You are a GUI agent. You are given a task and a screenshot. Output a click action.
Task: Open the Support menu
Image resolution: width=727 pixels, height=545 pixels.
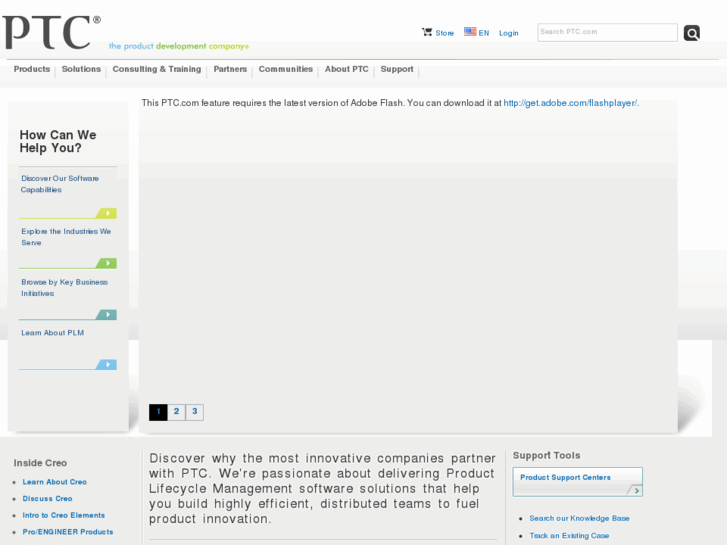pyautogui.click(x=397, y=69)
